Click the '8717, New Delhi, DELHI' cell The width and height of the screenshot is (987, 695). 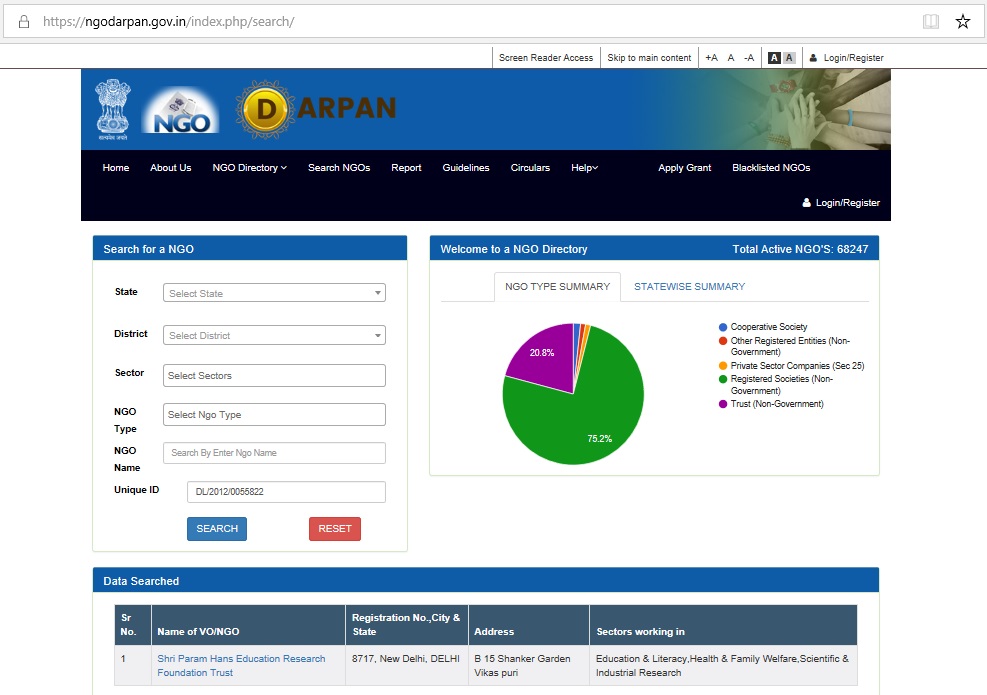[407, 665]
